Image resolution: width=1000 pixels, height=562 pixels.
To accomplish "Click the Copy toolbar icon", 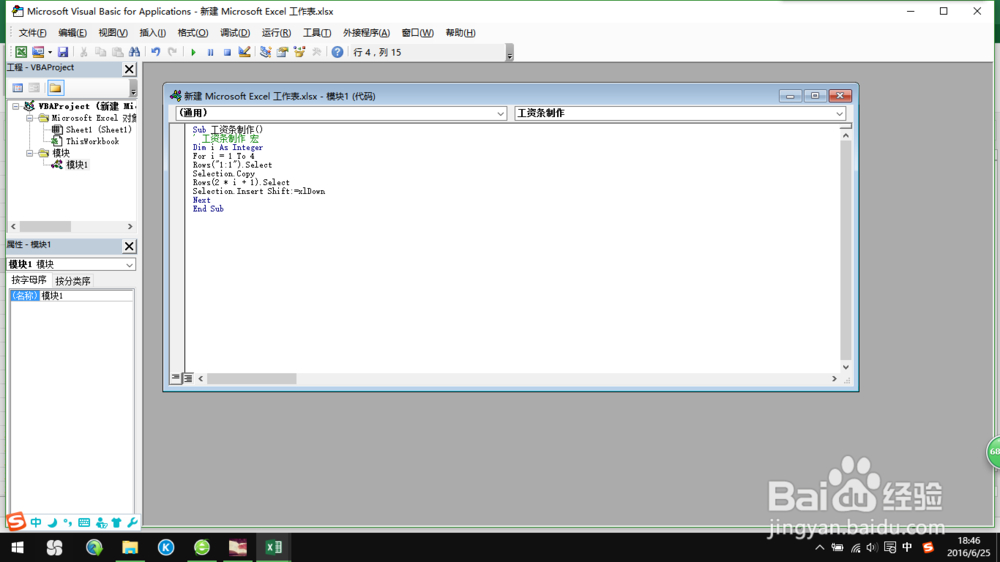I will 101,52.
